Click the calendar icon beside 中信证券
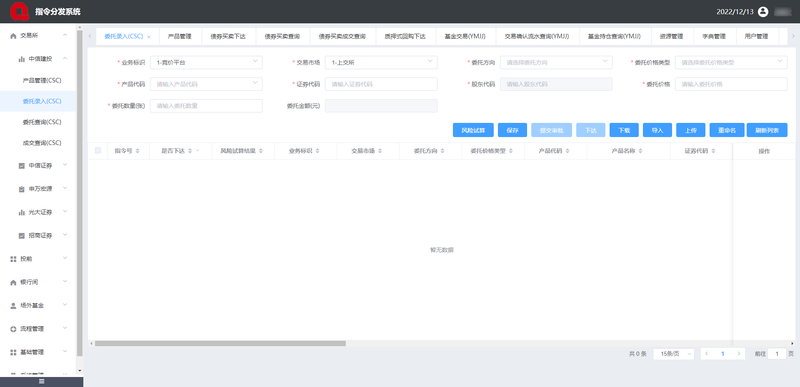This screenshot has height=387, width=800. coord(21,166)
